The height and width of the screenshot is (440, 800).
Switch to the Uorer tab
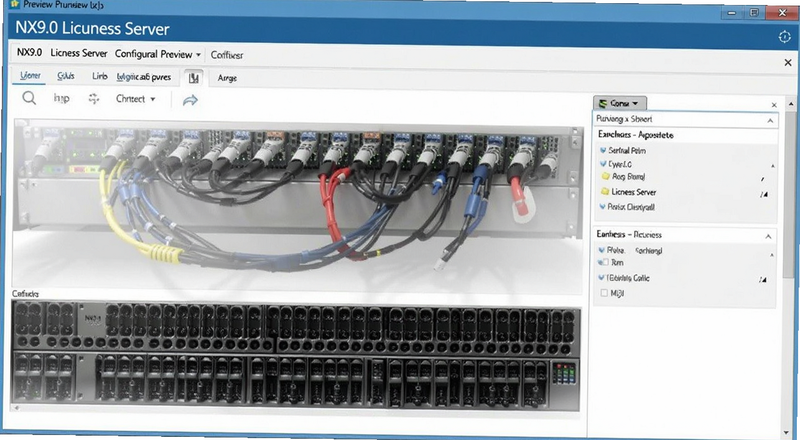click(30, 76)
